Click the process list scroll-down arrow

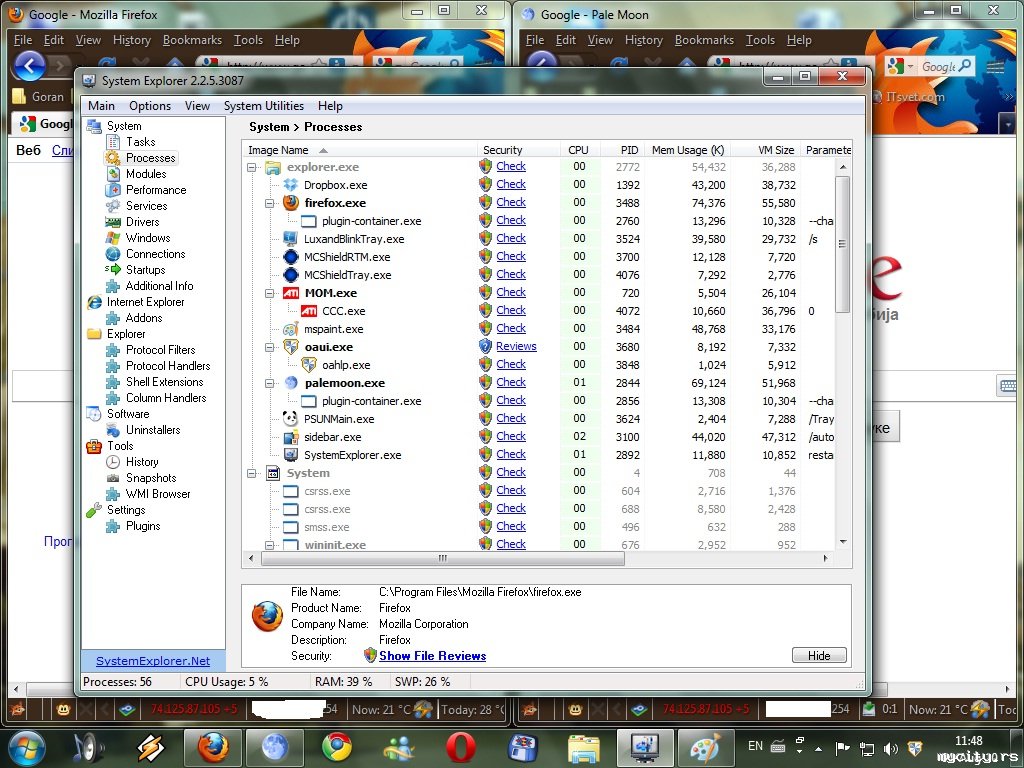point(842,542)
